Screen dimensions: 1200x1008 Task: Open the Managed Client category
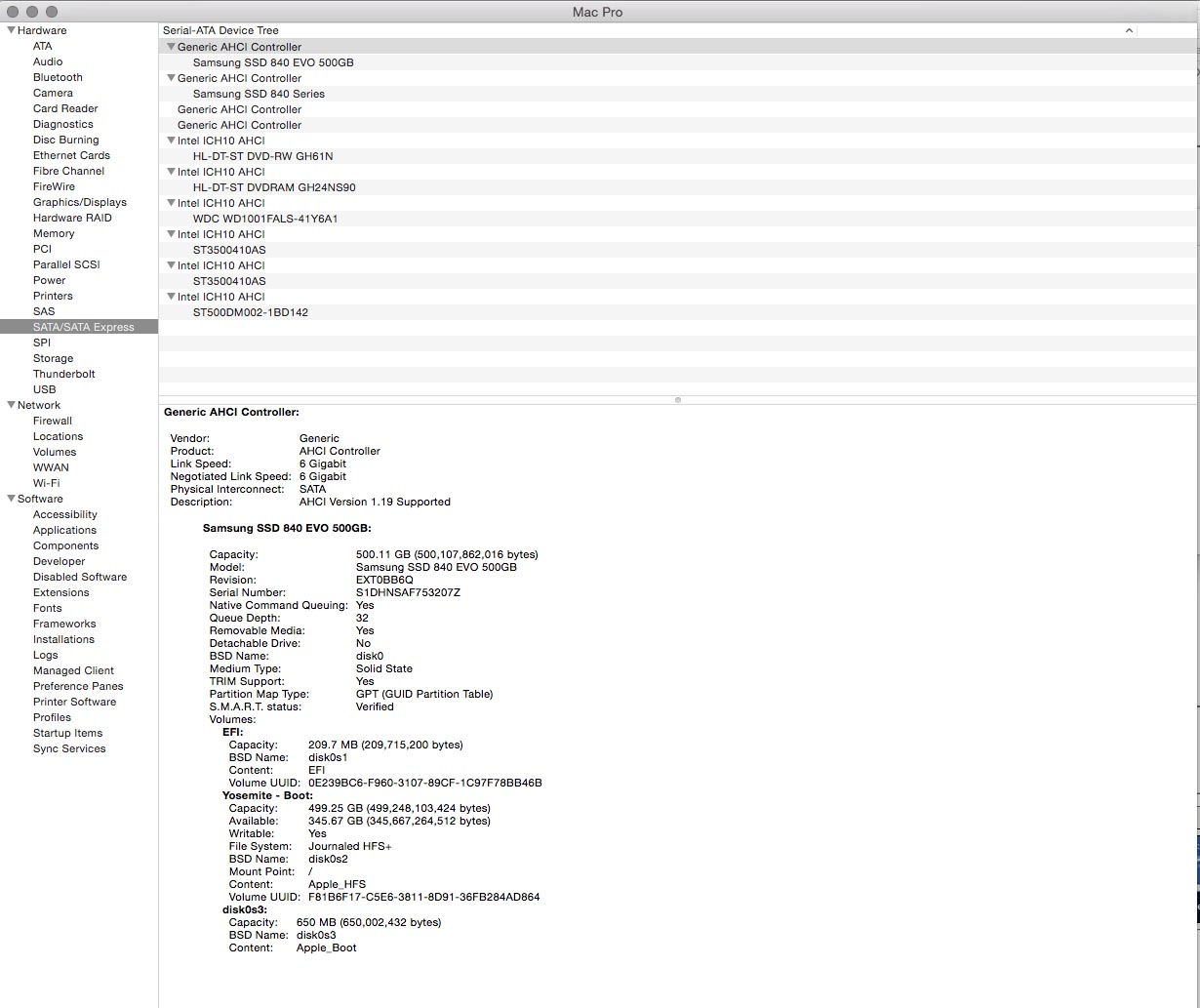pos(73,670)
